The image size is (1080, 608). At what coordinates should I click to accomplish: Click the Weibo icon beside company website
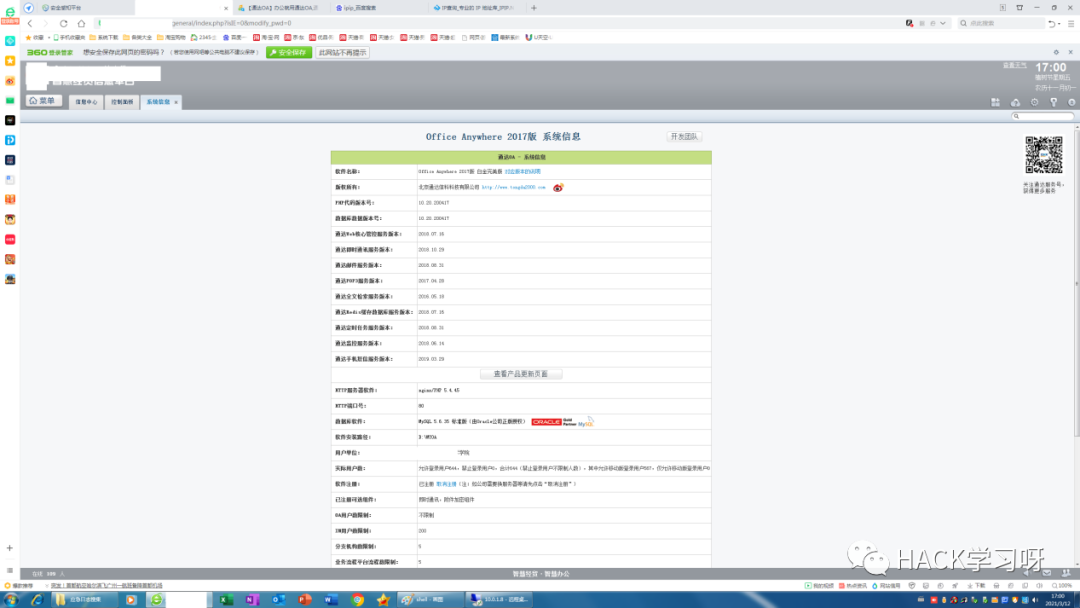558,187
